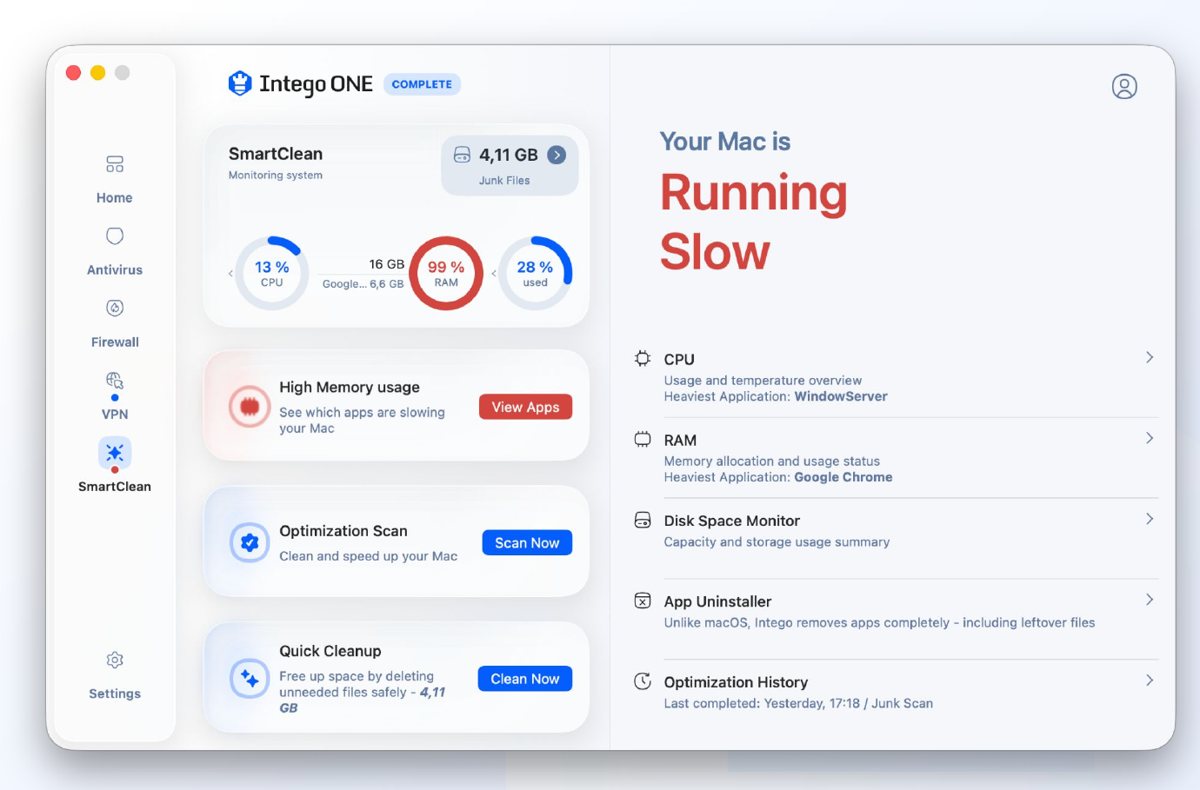This screenshot has height=790, width=1200.
Task: Click the Optimization Scan badge icon
Action: [249, 543]
